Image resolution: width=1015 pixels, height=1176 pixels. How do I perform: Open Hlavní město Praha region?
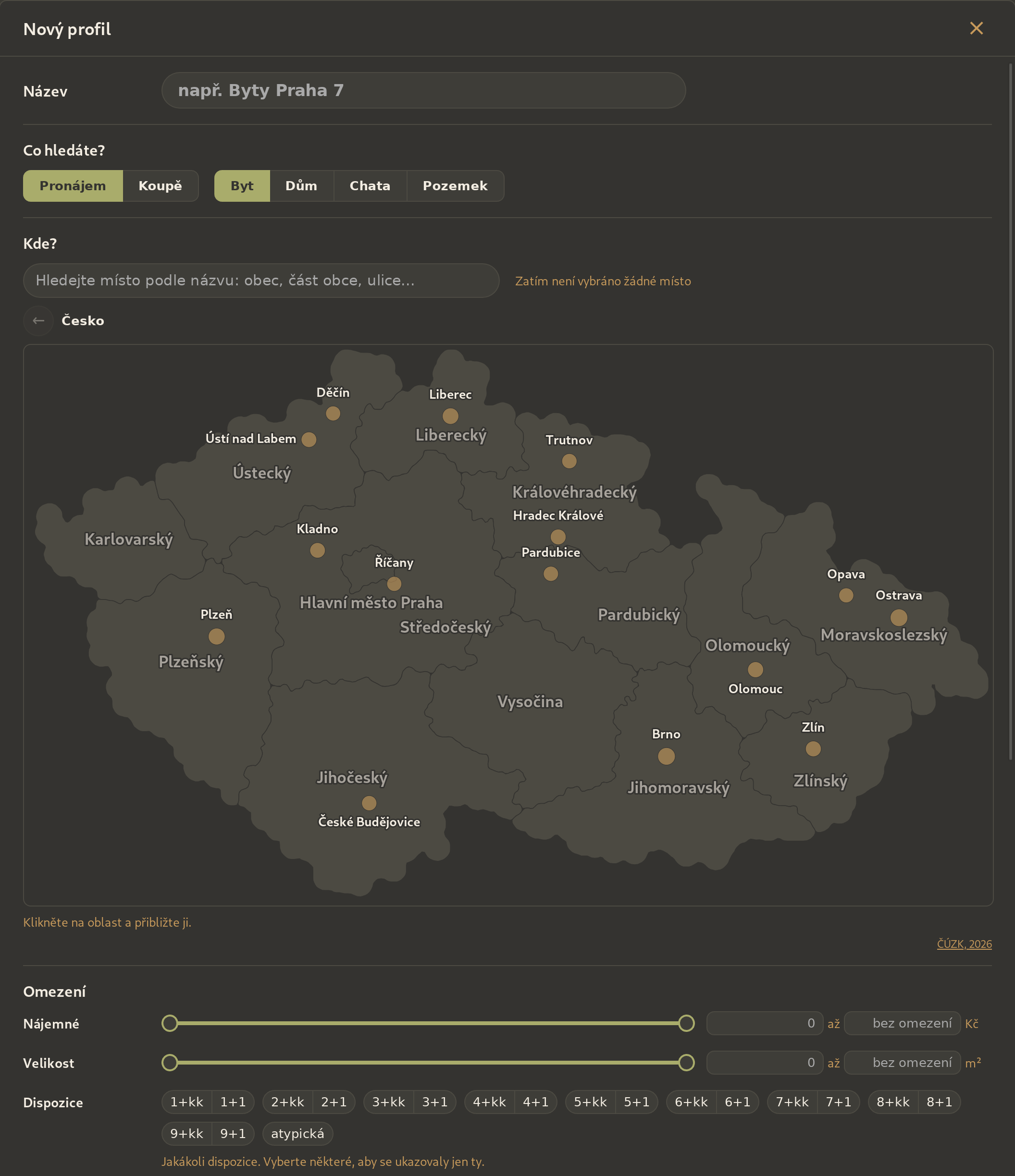tap(371, 602)
